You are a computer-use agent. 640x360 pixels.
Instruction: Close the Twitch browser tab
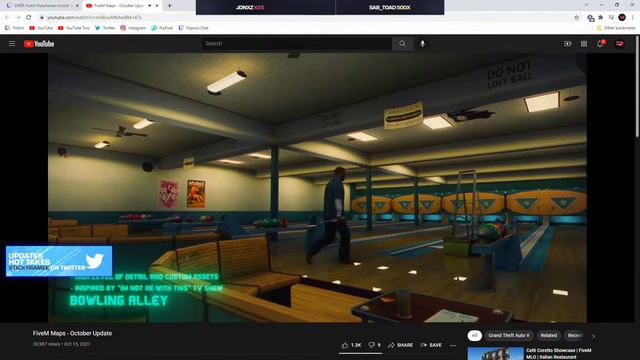77,6
